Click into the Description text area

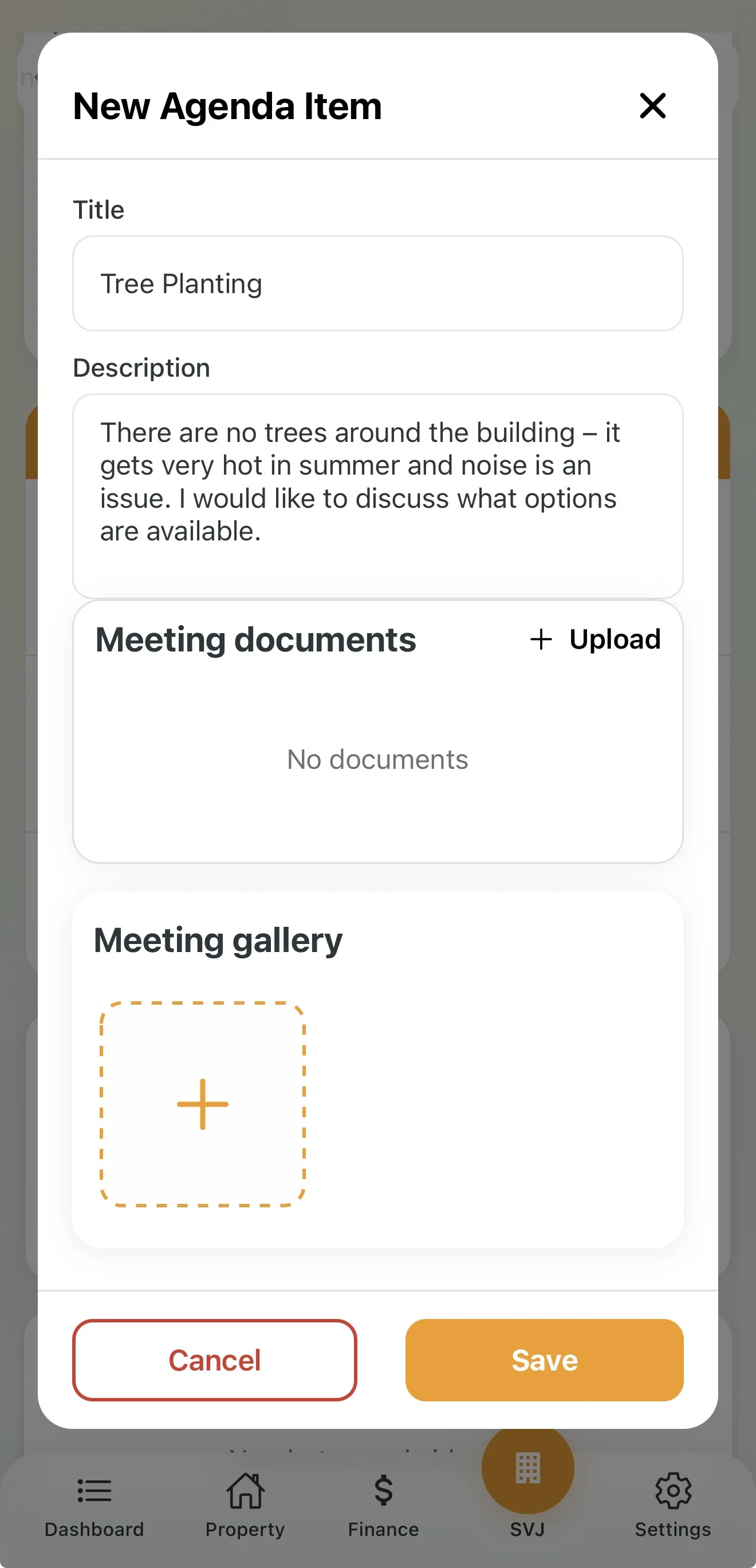[x=377, y=496]
